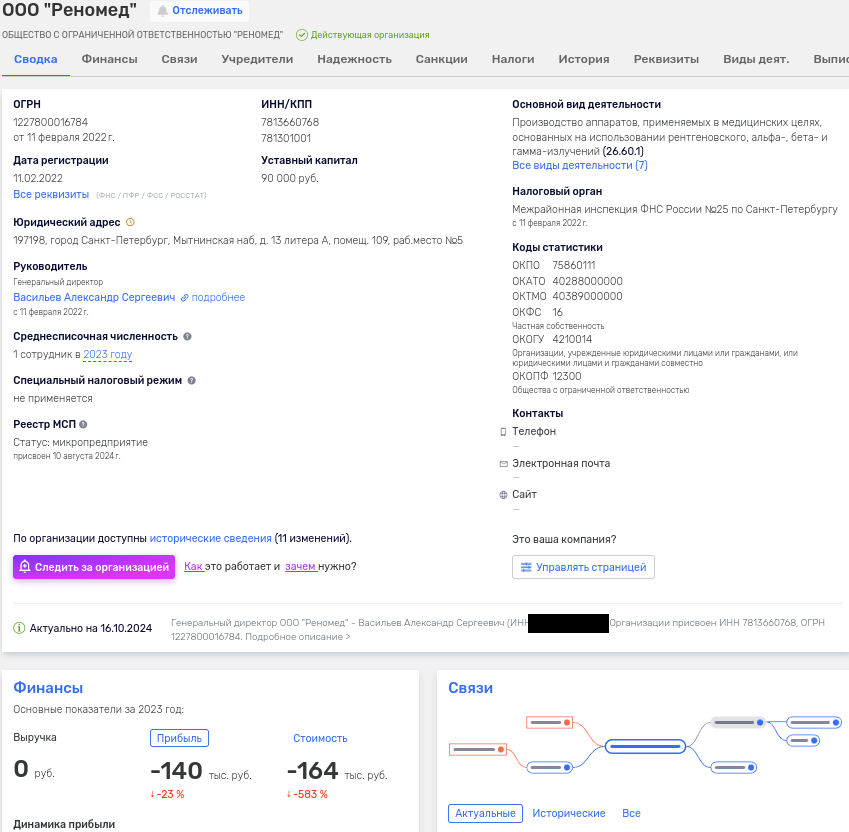Expand the 2023 году employee year selector

coord(108,355)
